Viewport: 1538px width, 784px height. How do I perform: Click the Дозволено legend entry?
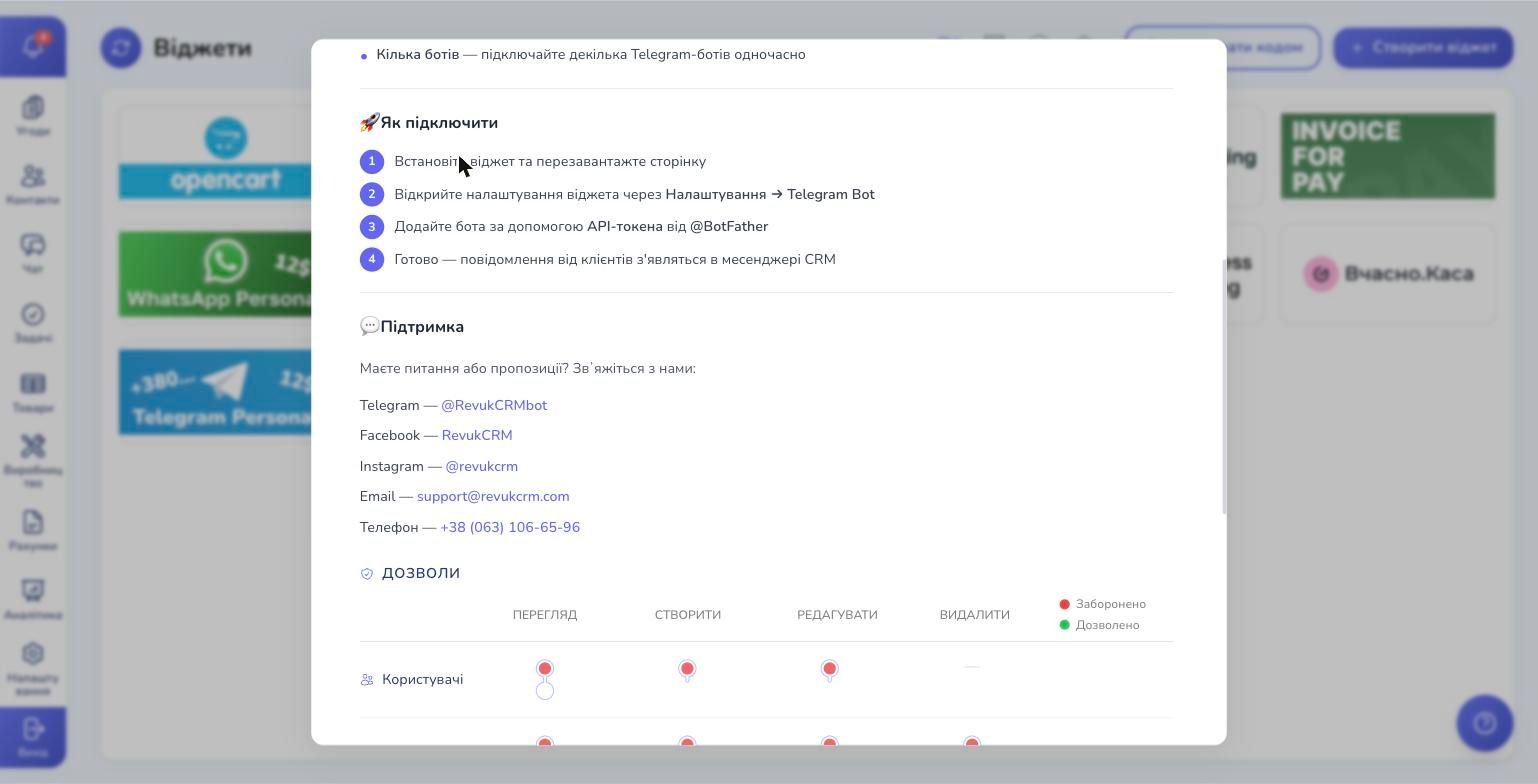(x=1099, y=625)
